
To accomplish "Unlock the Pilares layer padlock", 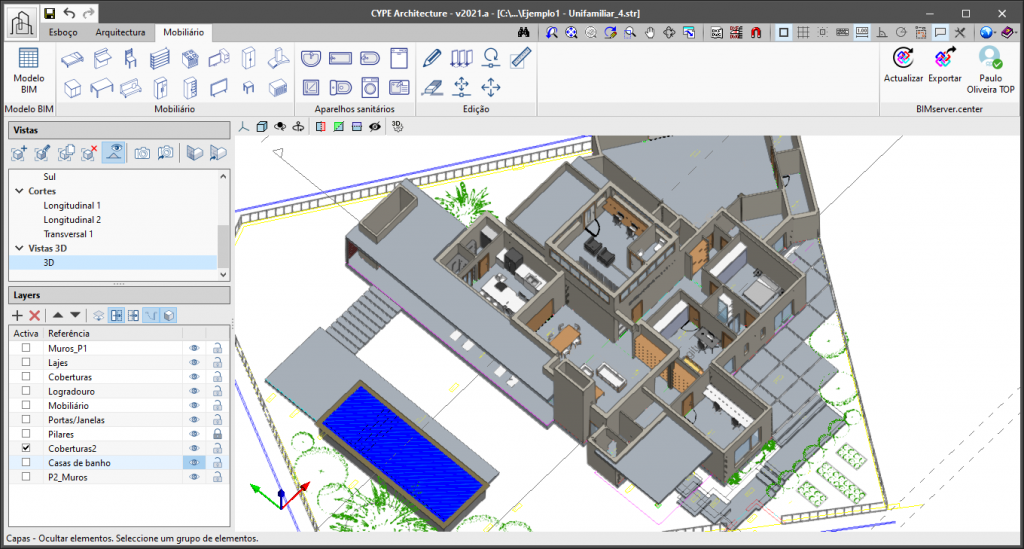I will point(216,435).
